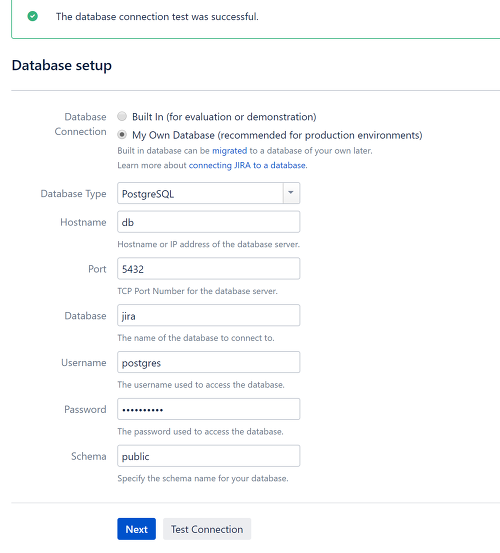Select Built In database radio option
The width and height of the screenshot is (500, 553).
[122, 116]
